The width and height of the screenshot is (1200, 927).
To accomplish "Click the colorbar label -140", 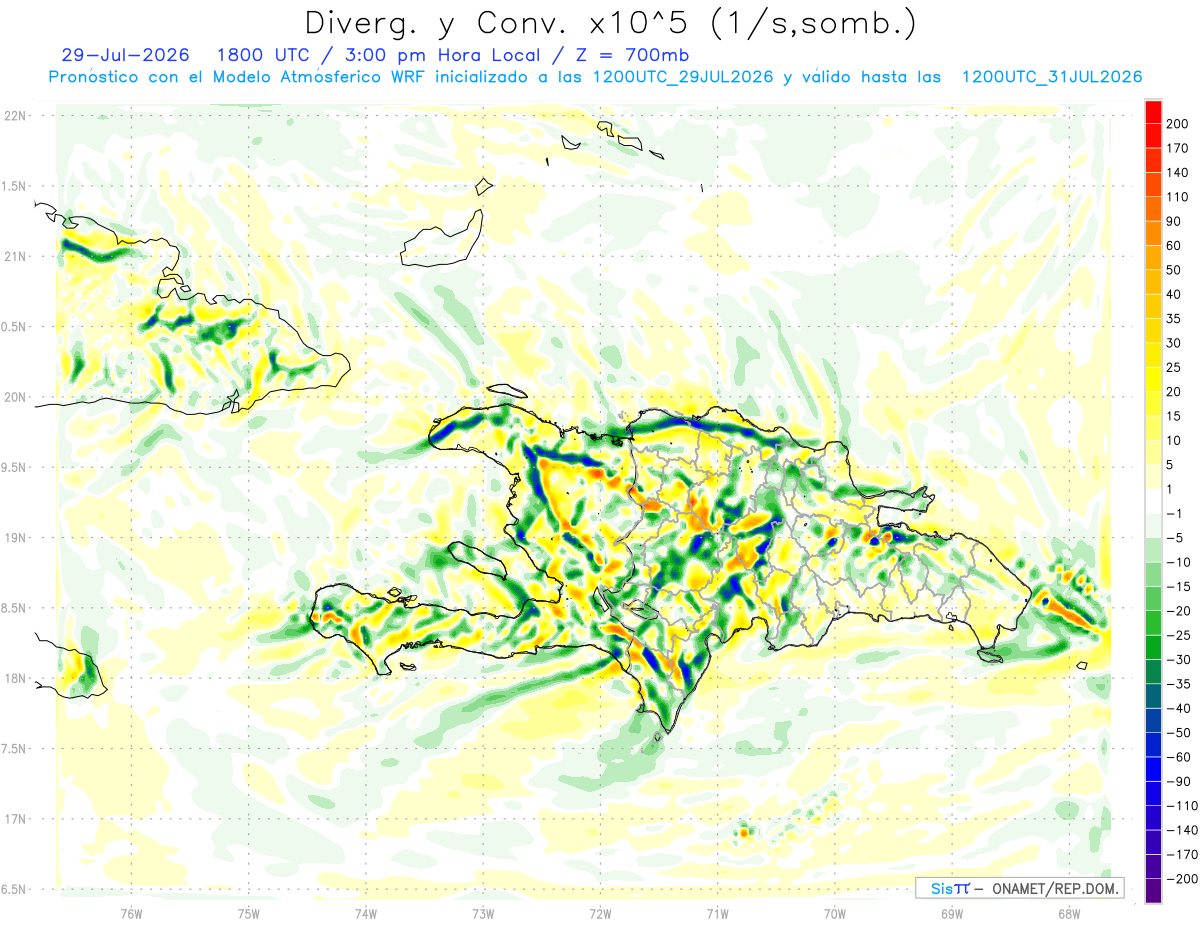I will (x=1180, y=830).
